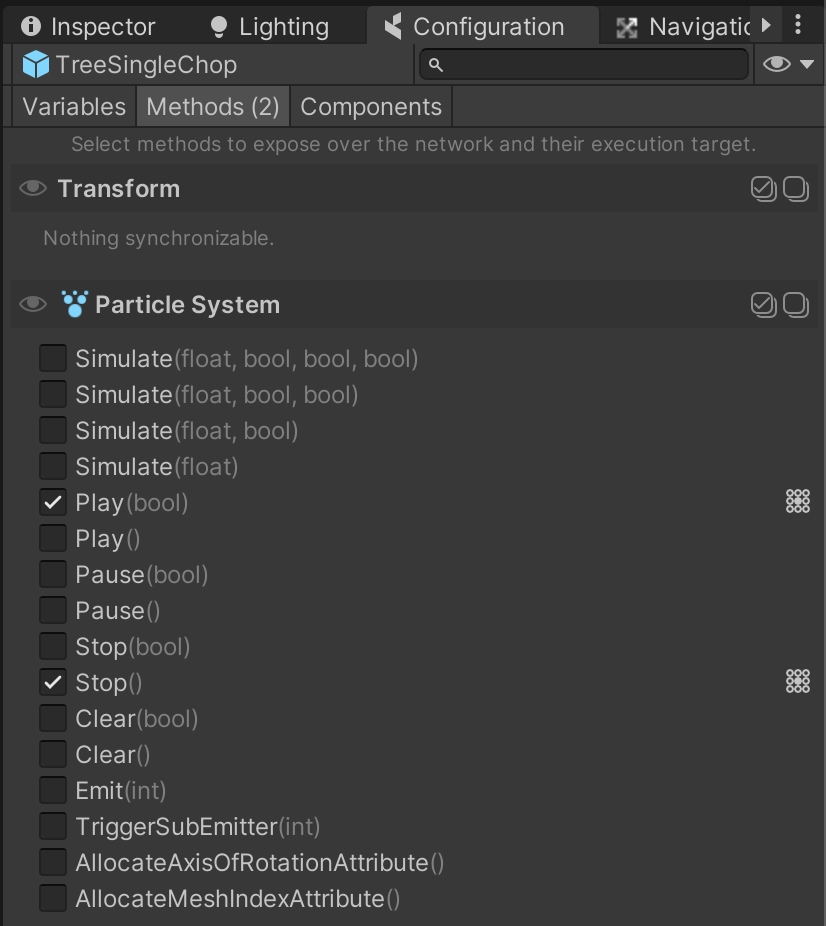Viewport: 826px width, 926px height.
Task: Click the Particle System component icon
Action: coord(74,304)
